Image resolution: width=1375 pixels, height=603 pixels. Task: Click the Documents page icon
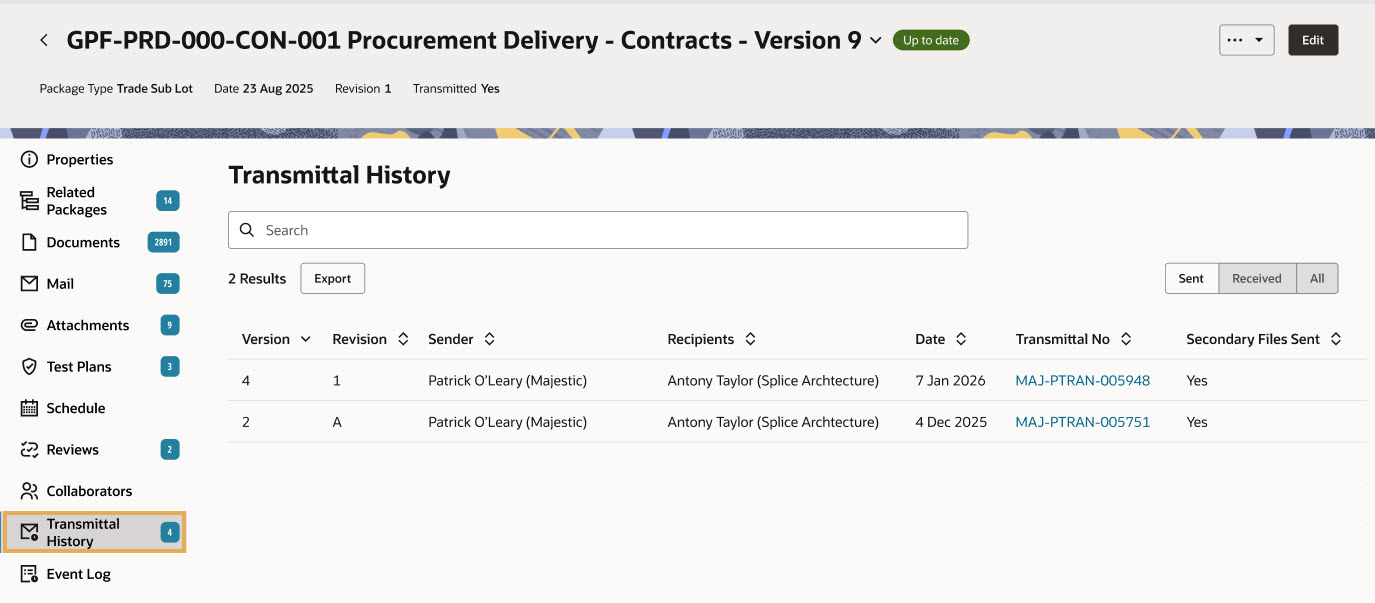[29, 243]
